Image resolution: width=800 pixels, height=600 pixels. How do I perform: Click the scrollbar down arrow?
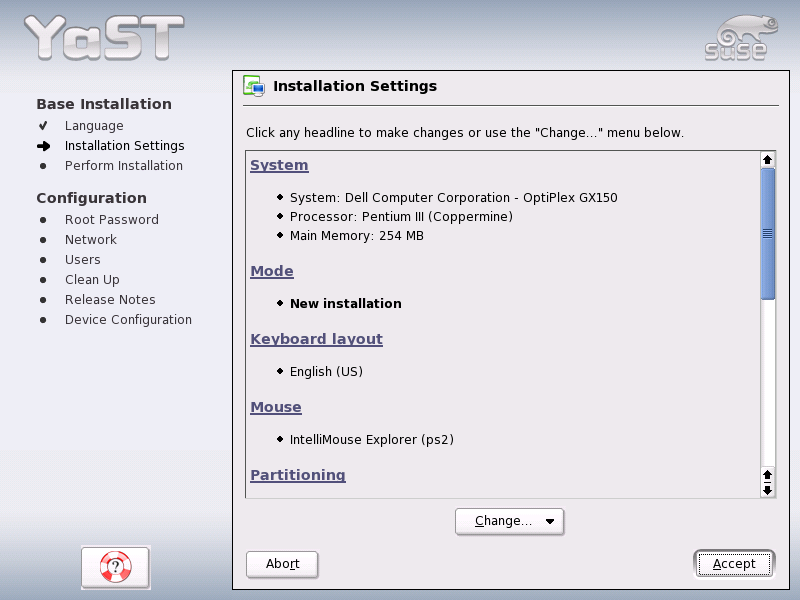click(767, 491)
